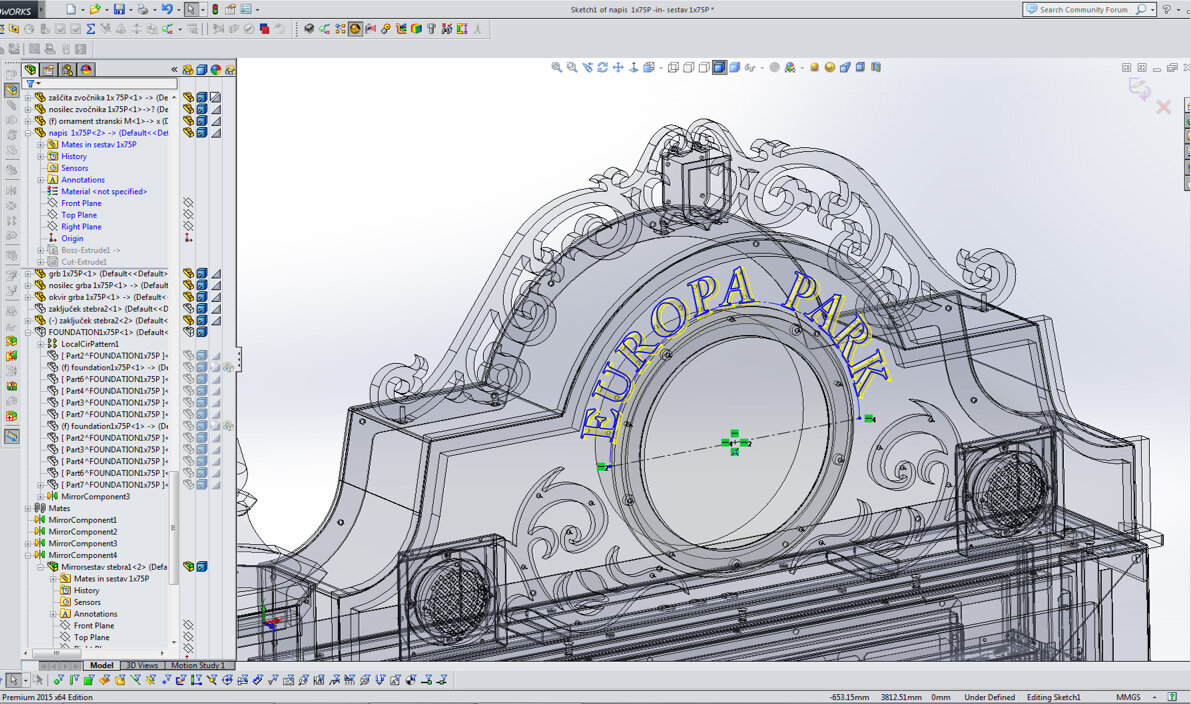Open the Save button dropdown arrow

point(130,10)
